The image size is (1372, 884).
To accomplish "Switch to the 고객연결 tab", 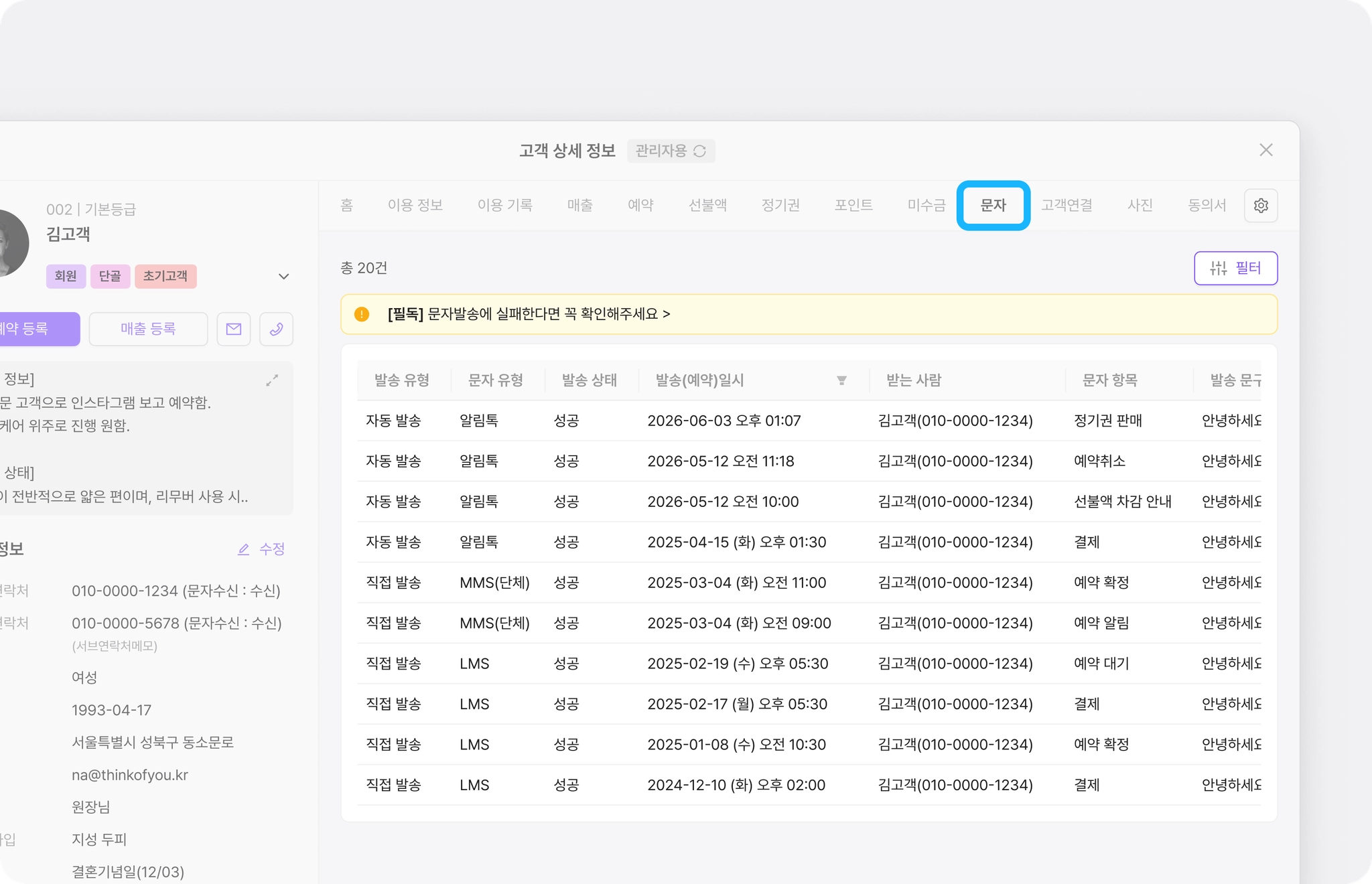I will pos(1067,206).
